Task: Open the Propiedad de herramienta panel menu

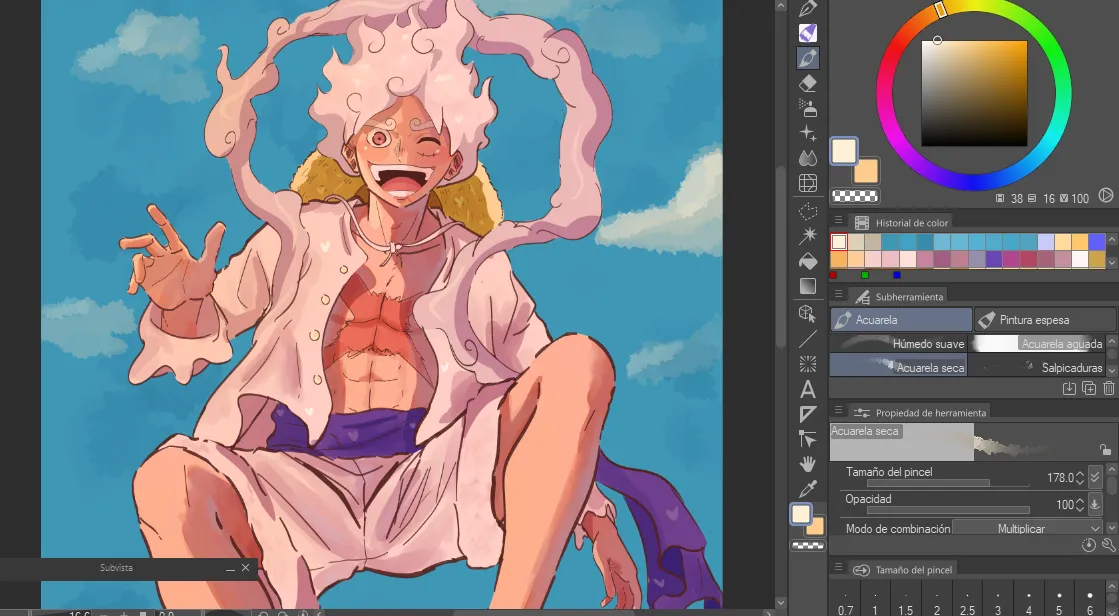Action: (x=839, y=411)
